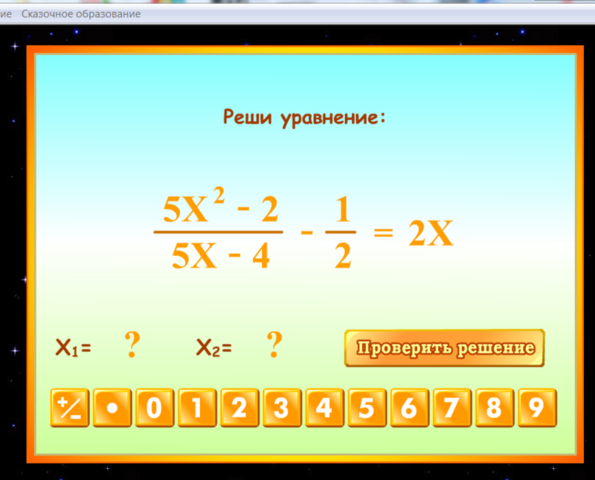
Task: Click the decimal point key
Action: (112, 408)
